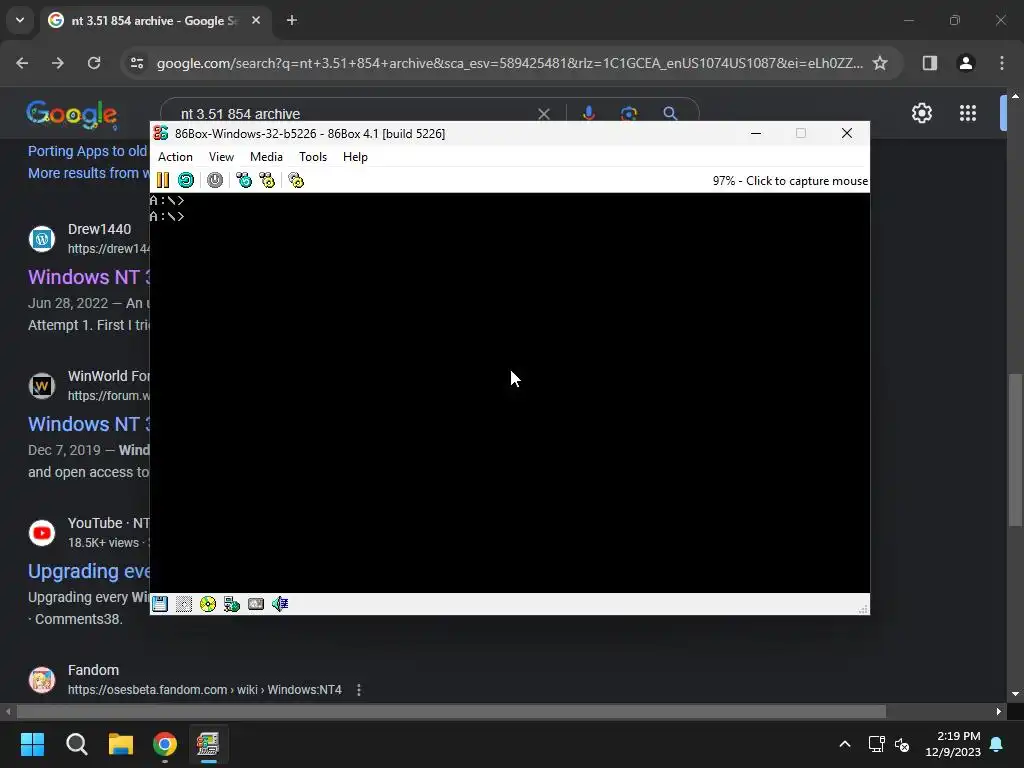Viewport: 1024px width, 768px height.
Task: Click Chrome horizontal scrollbar thumb
Action: coord(451,711)
